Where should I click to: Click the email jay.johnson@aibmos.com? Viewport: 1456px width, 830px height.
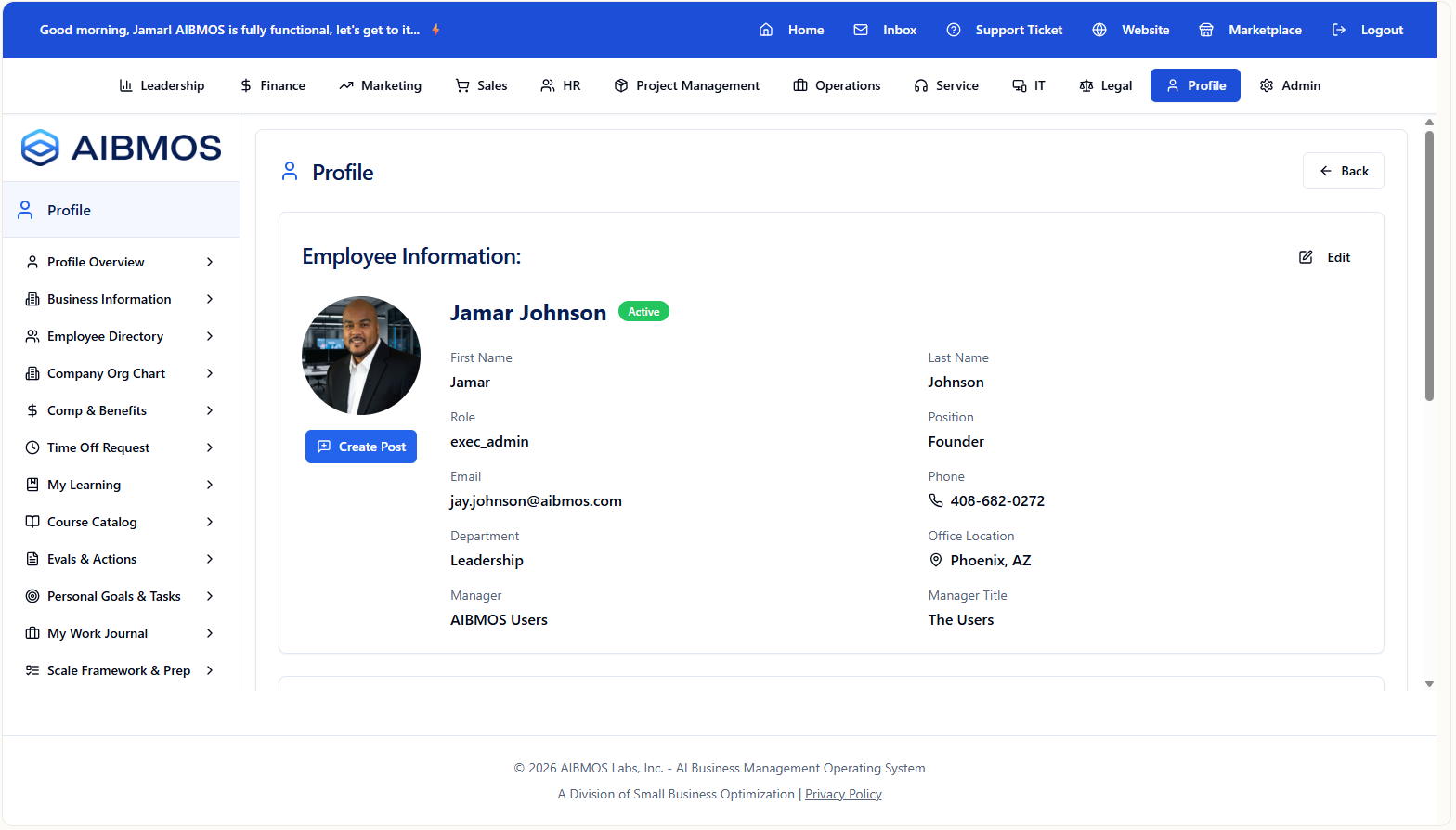point(536,500)
